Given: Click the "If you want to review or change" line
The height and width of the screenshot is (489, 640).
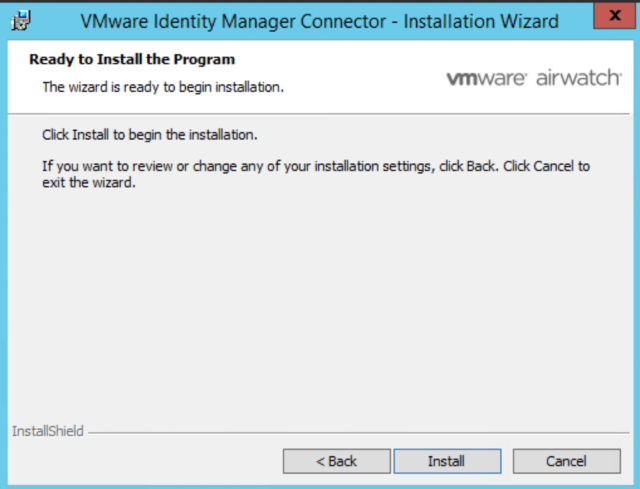Looking at the screenshot, I should click(315, 166).
